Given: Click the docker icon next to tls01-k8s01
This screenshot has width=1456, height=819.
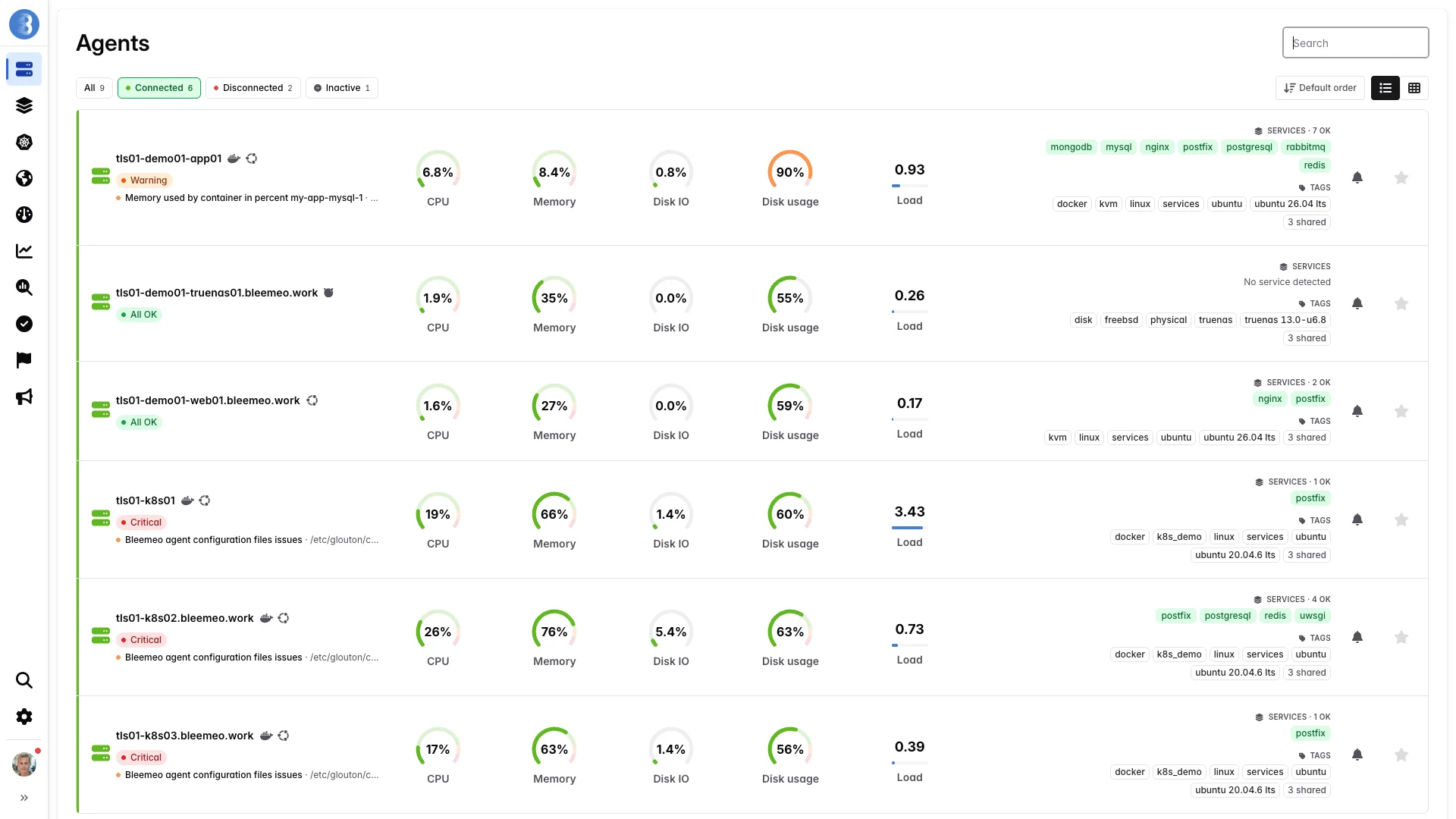Looking at the screenshot, I should pos(187,500).
